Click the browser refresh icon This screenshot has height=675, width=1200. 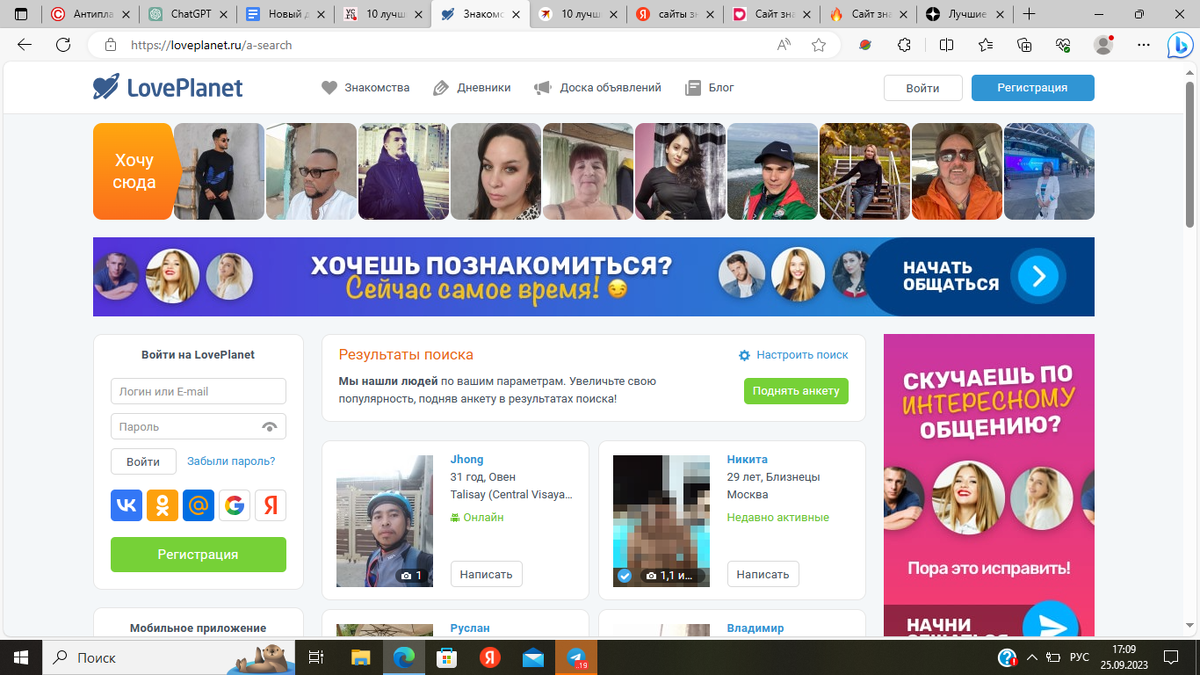point(63,45)
